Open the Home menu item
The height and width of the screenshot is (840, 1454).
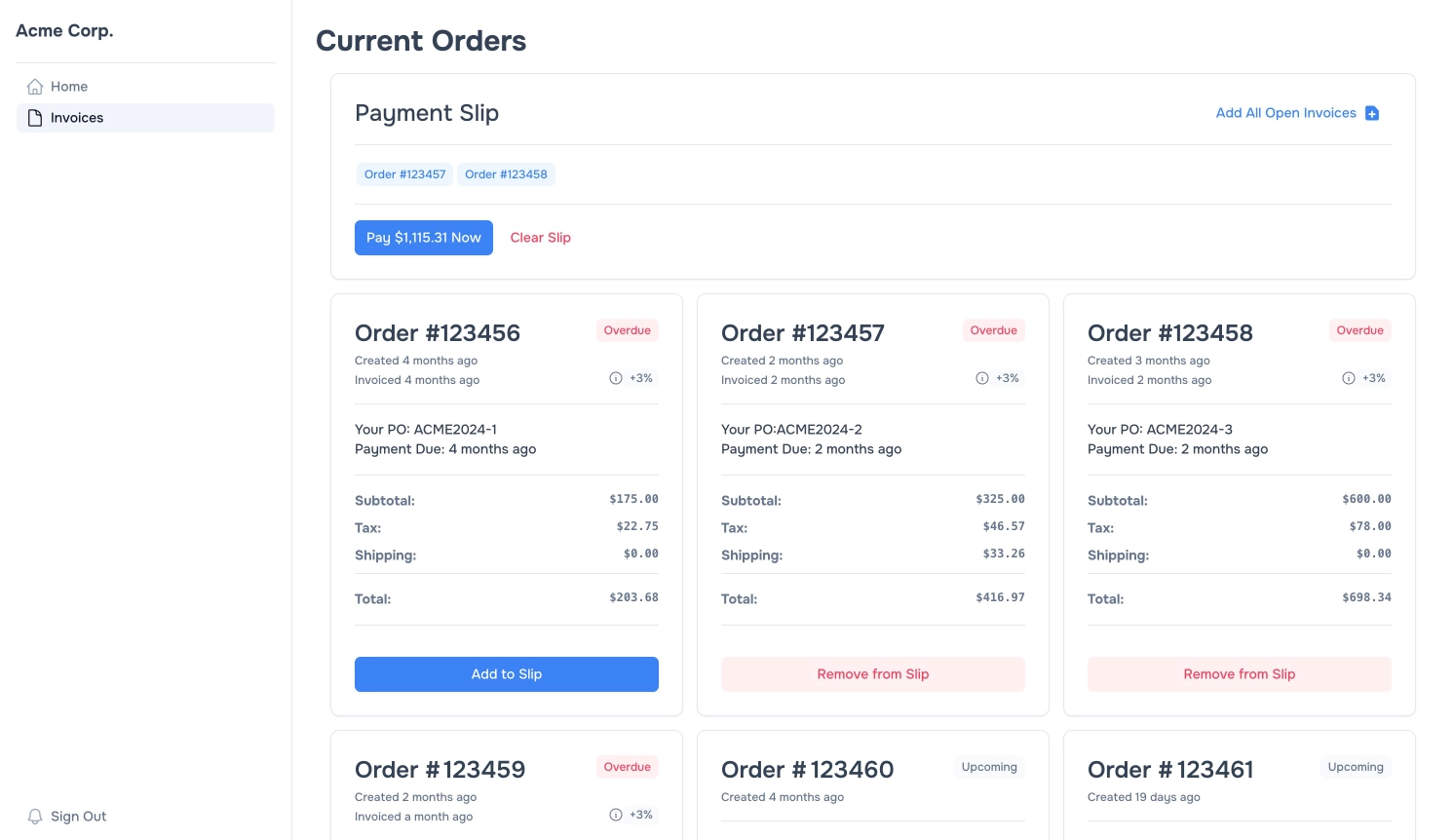pos(69,87)
